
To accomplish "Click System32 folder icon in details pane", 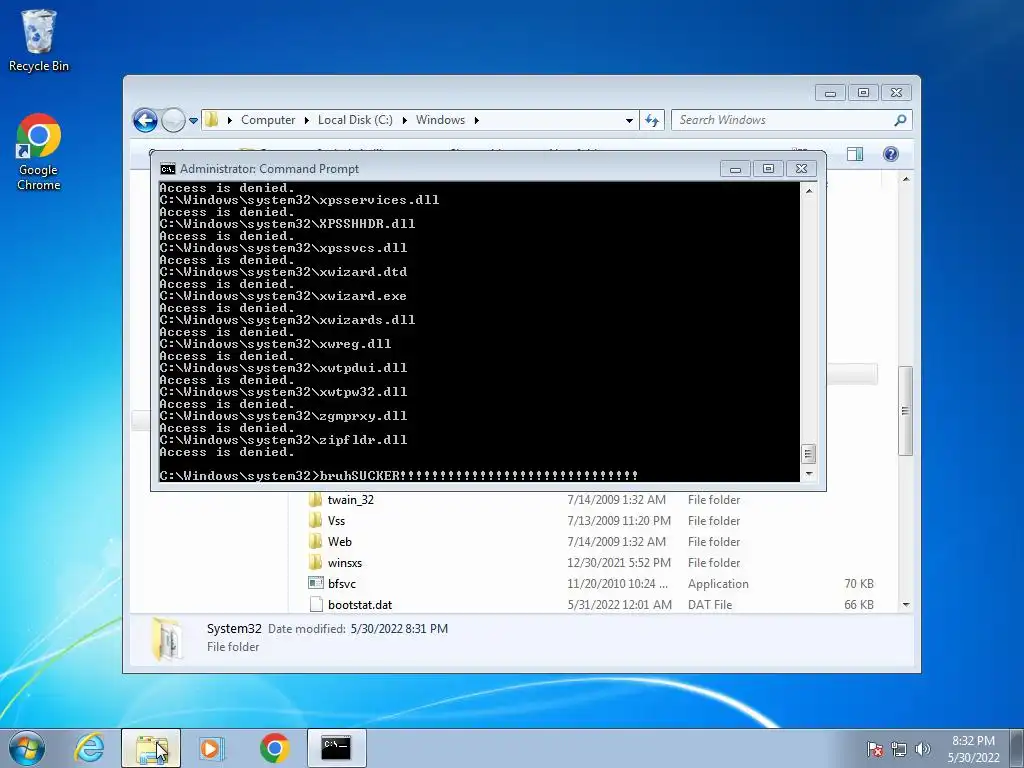I will [x=167, y=639].
